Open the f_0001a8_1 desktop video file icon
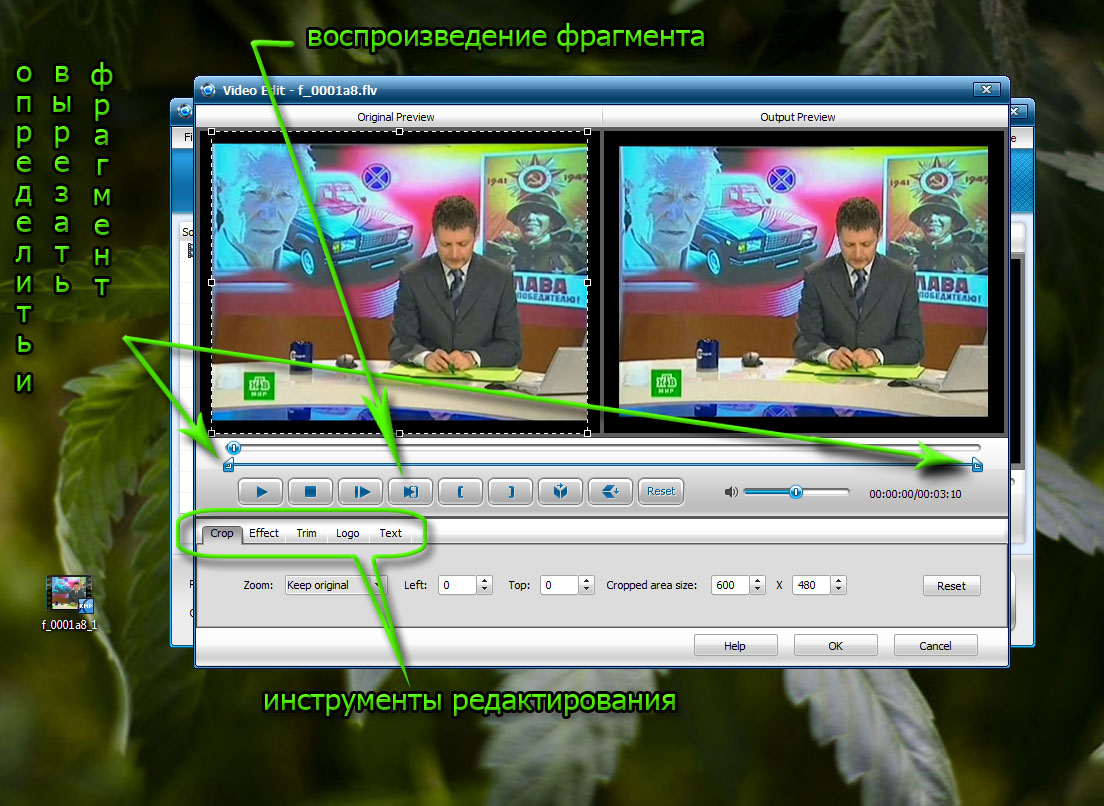The height and width of the screenshot is (806, 1104). [x=70, y=594]
